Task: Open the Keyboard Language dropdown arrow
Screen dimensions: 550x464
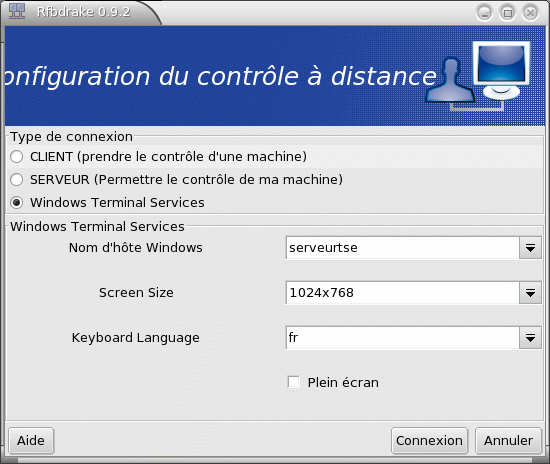Action: [530, 338]
